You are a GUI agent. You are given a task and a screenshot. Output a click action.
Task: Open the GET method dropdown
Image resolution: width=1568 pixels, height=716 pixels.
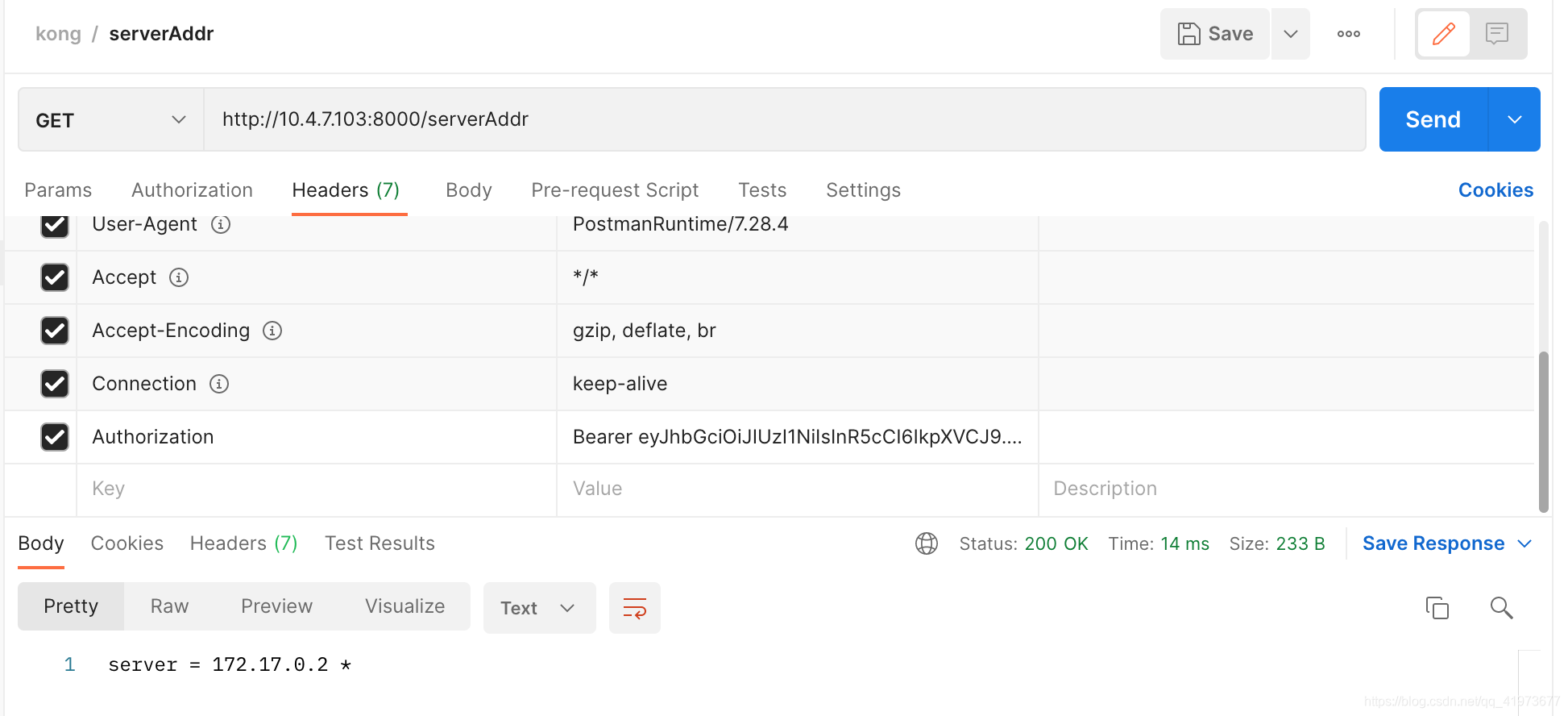pyautogui.click(x=110, y=120)
